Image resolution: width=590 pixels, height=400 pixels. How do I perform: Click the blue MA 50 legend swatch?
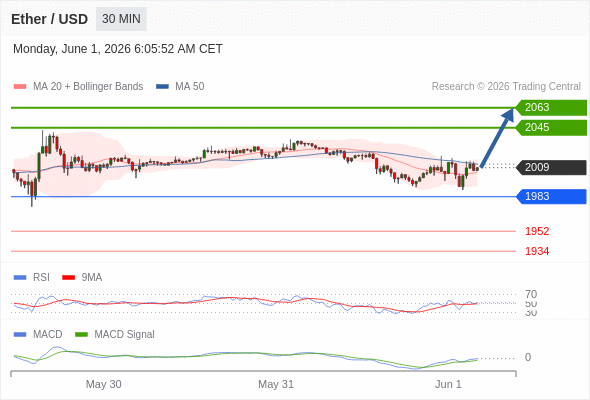pyautogui.click(x=162, y=87)
